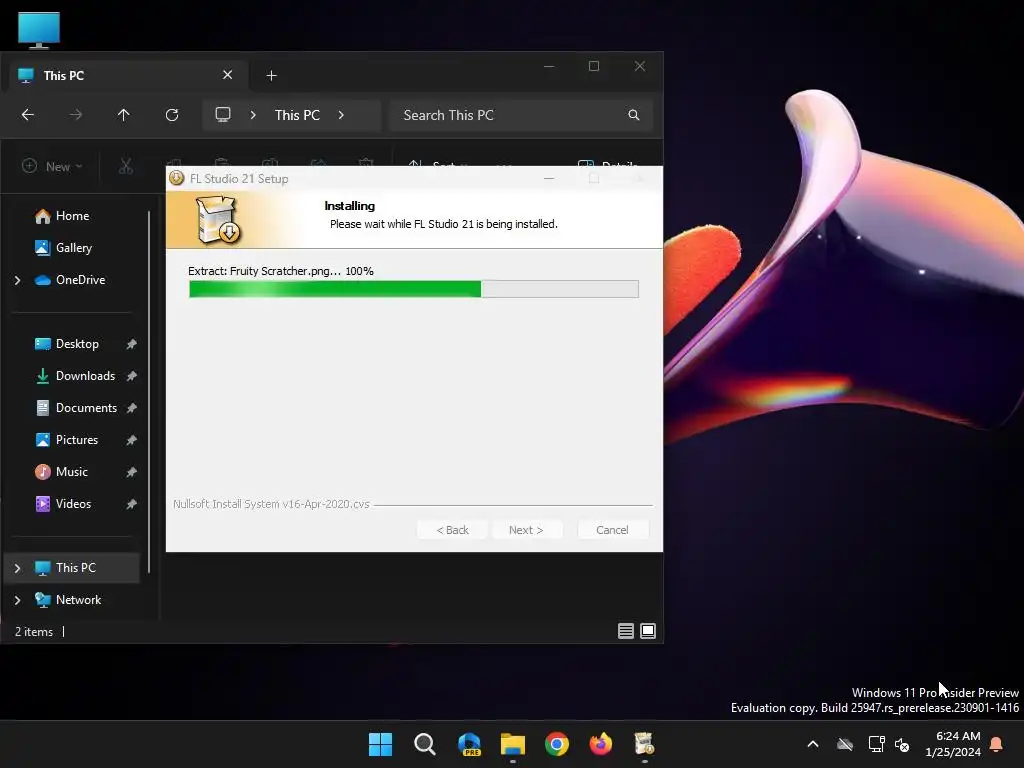Switch File Explorer to large icons view

648,631
